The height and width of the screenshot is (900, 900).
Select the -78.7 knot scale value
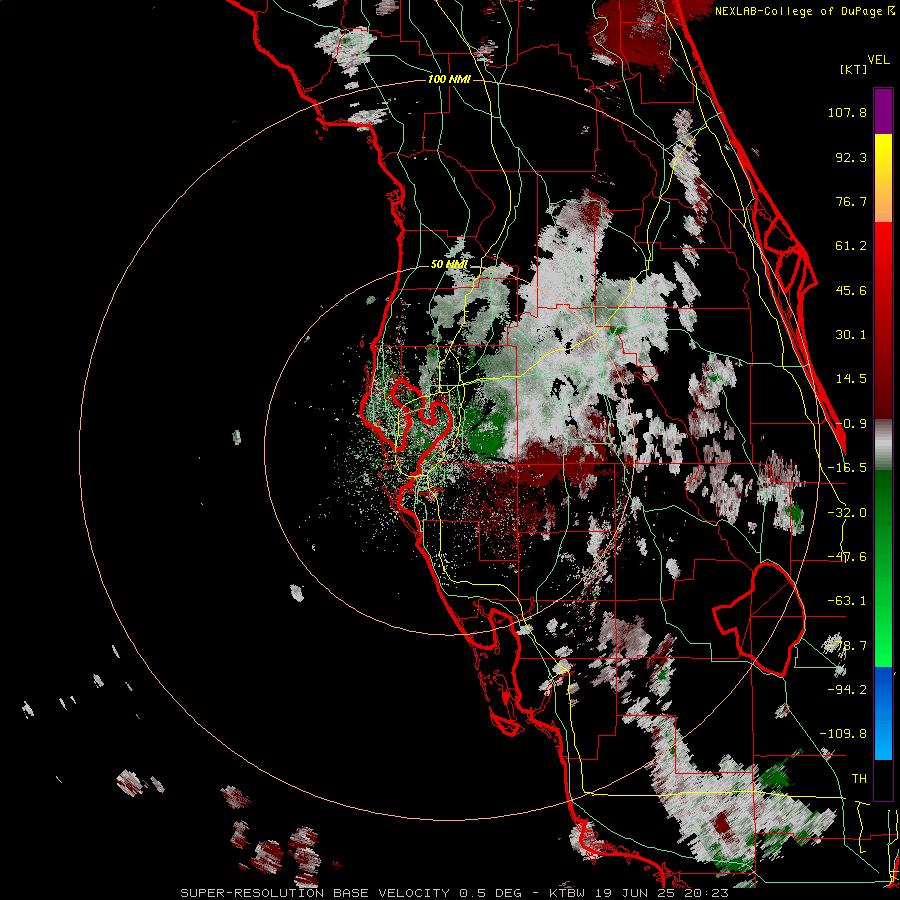(x=847, y=646)
